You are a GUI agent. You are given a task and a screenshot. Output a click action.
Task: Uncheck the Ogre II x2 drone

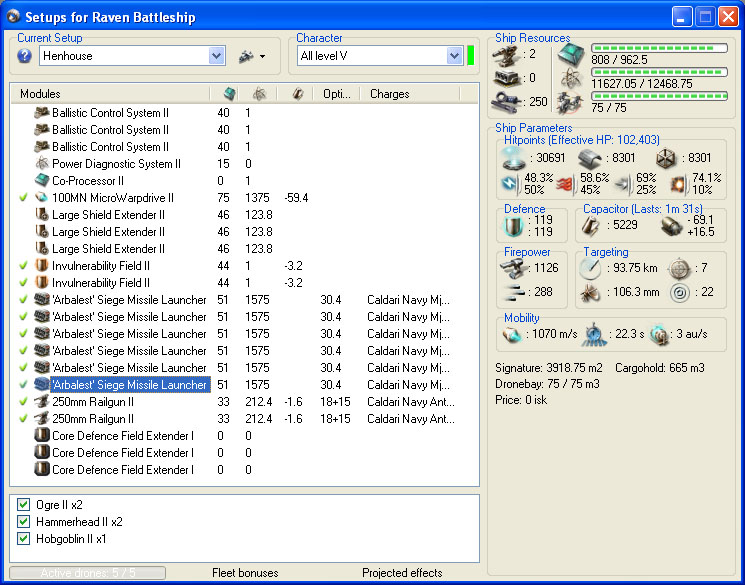[x=24, y=505]
